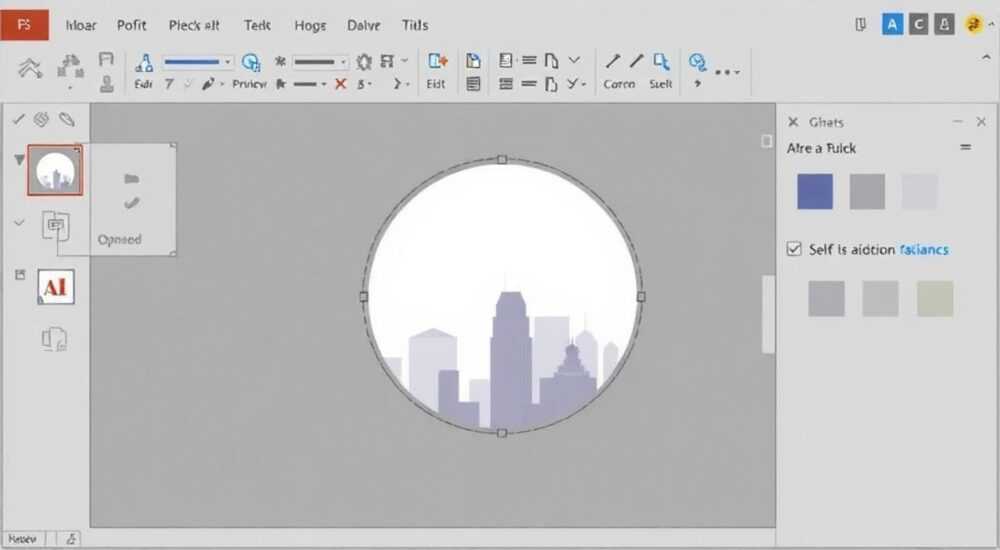Select the Caron arrow tool
Image resolution: width=1000 pixels, height=550 pixels.
[x=613, y=61]
